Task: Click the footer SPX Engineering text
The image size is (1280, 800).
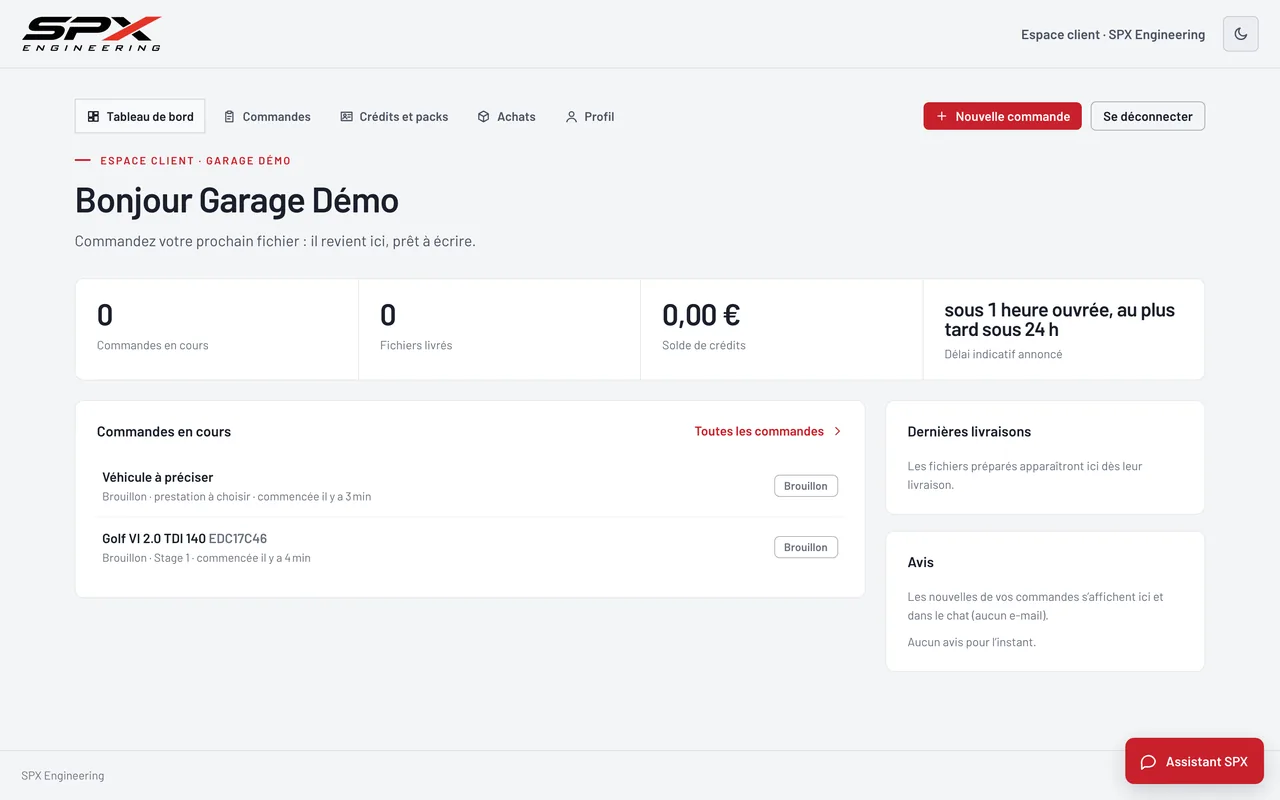Action: (63, 776)
